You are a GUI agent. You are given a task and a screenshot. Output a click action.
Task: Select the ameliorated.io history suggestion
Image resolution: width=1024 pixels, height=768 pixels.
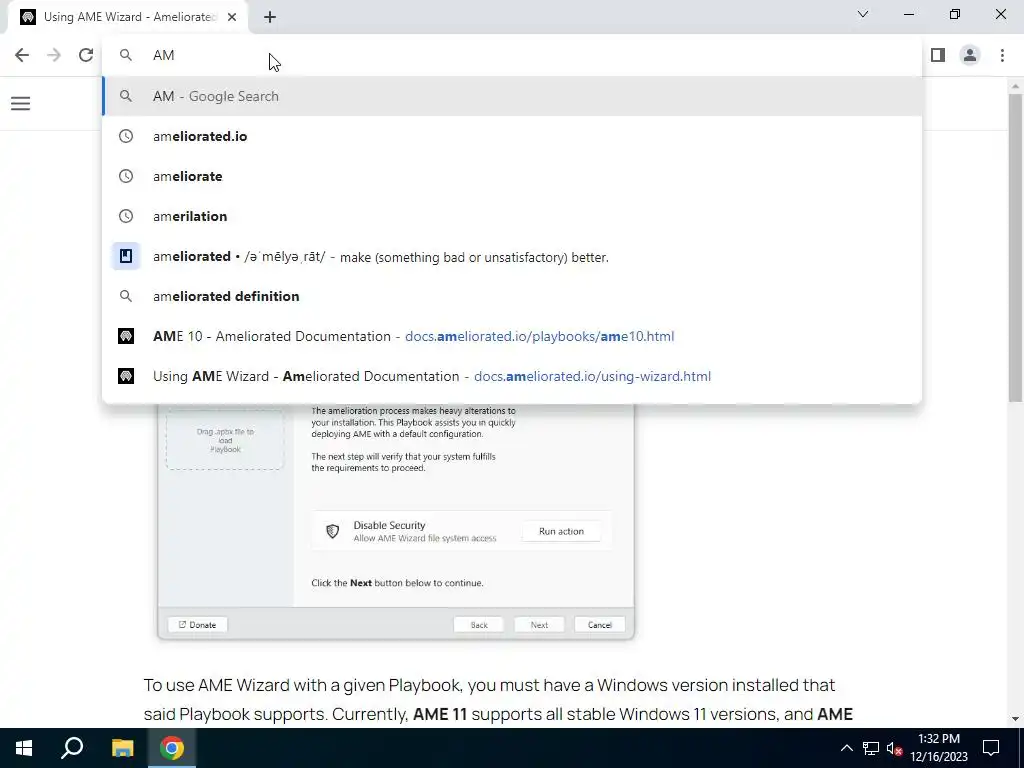point(512,136)
